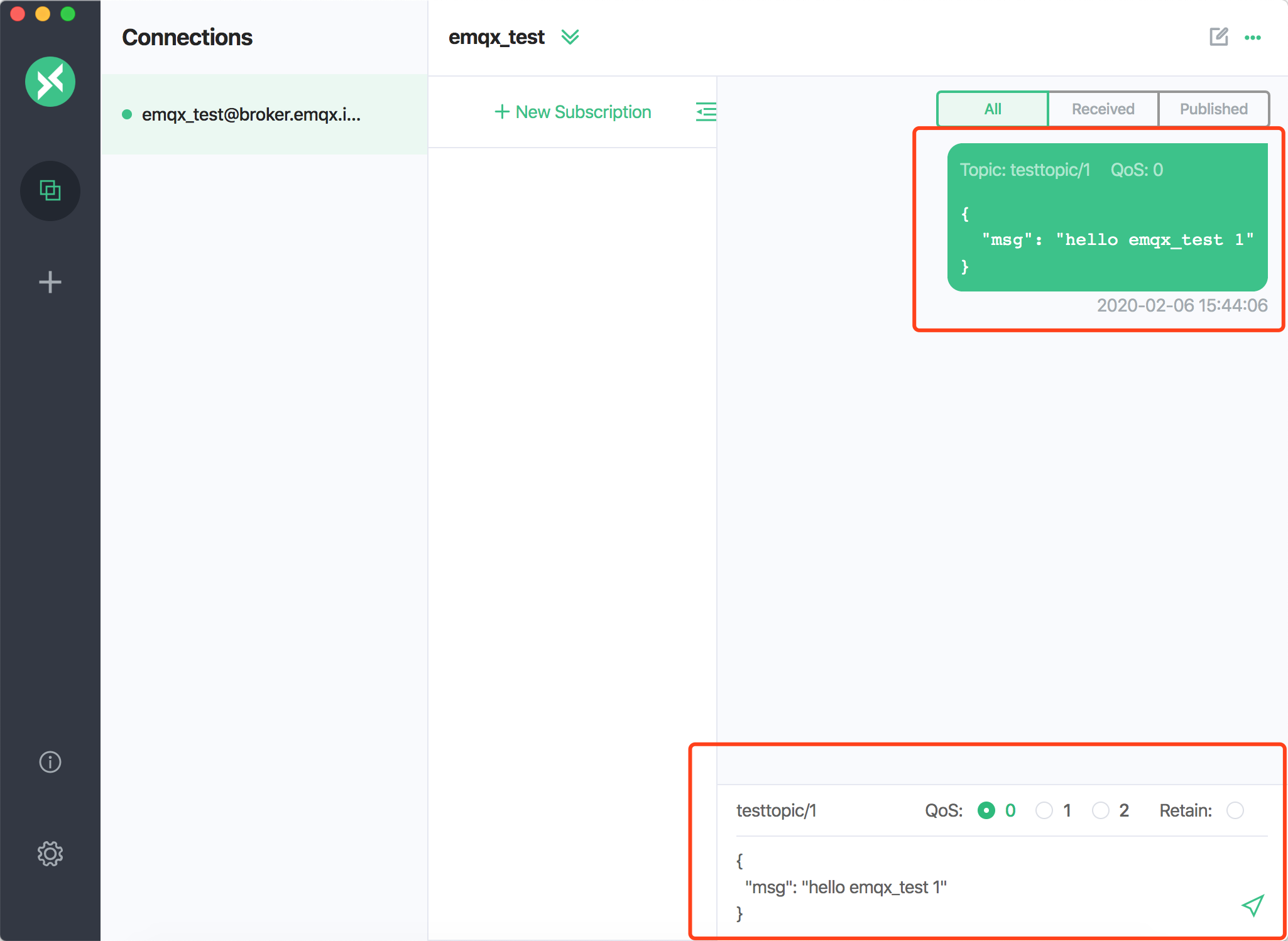Edit the emqx_test connection via pencil icon
The image size is (1288, 941).
[1219, 37]
